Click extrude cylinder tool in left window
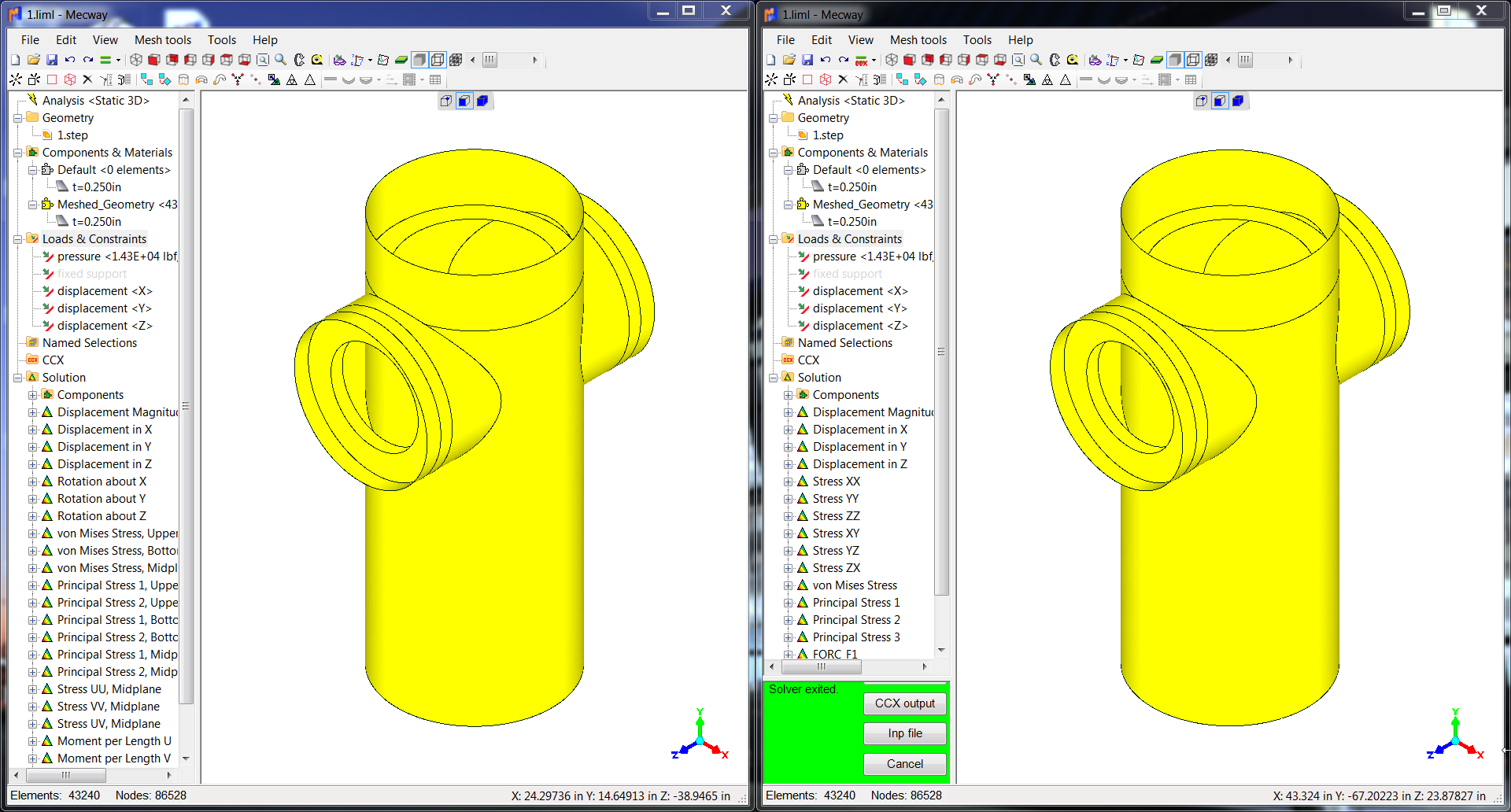The height and width of the screenshot is (812, 1511). [183, 79]
